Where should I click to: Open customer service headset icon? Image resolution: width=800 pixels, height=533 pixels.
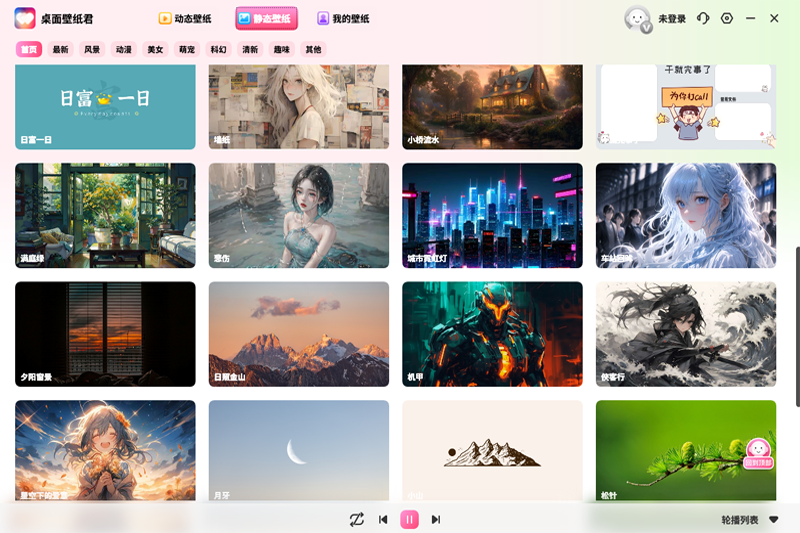pyautogui.click(x=703, y=18)
